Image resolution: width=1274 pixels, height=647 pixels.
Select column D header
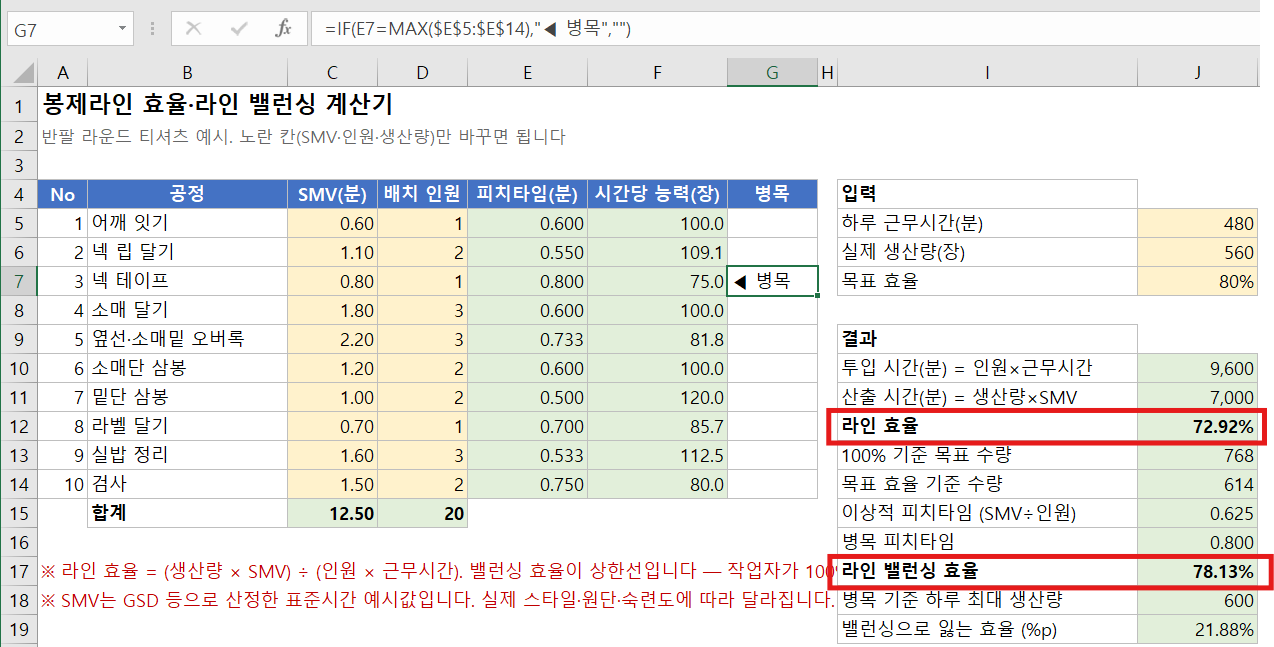click(x=423, y=72)
